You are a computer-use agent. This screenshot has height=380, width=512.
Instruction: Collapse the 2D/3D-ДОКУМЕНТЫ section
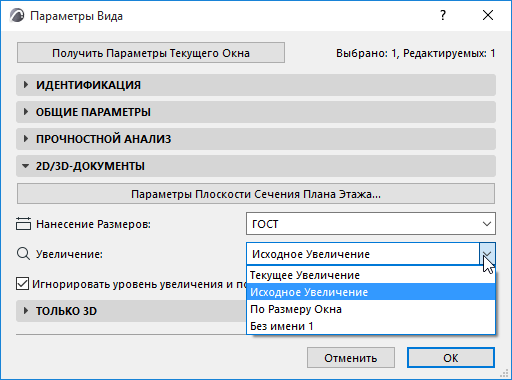click(x=256, y=166)
